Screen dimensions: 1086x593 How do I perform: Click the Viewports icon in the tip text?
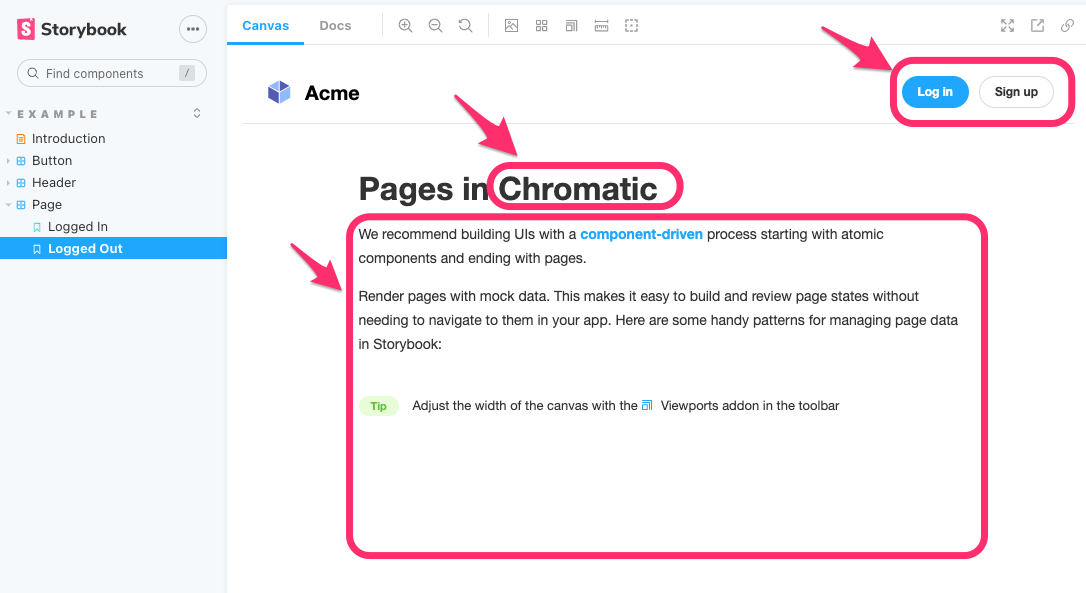(x=647, y=405)
